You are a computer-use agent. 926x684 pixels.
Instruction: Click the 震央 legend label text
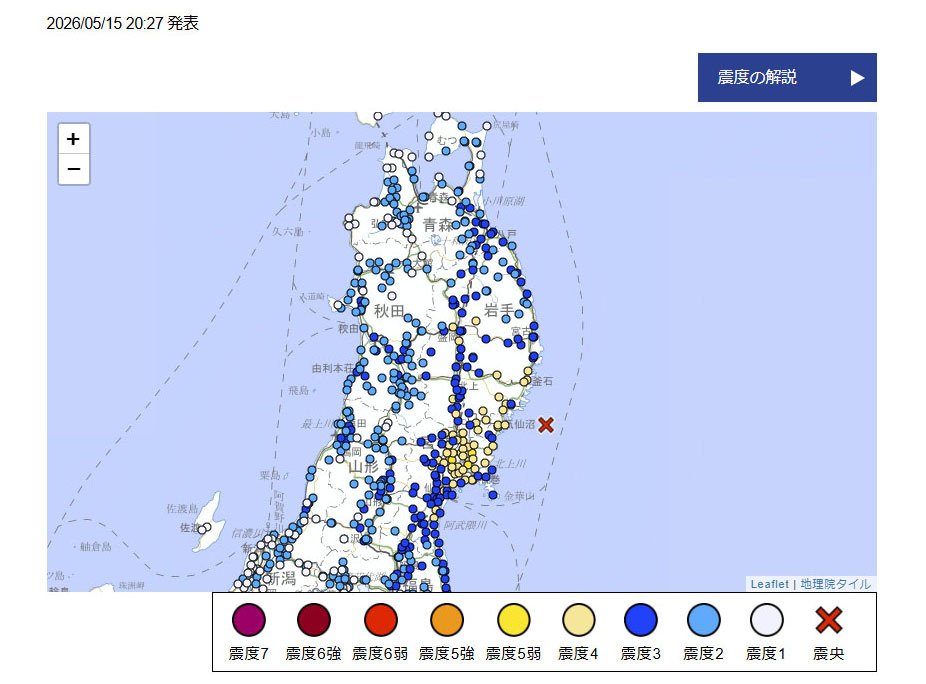pyautogui.click(x=829, y=653)
